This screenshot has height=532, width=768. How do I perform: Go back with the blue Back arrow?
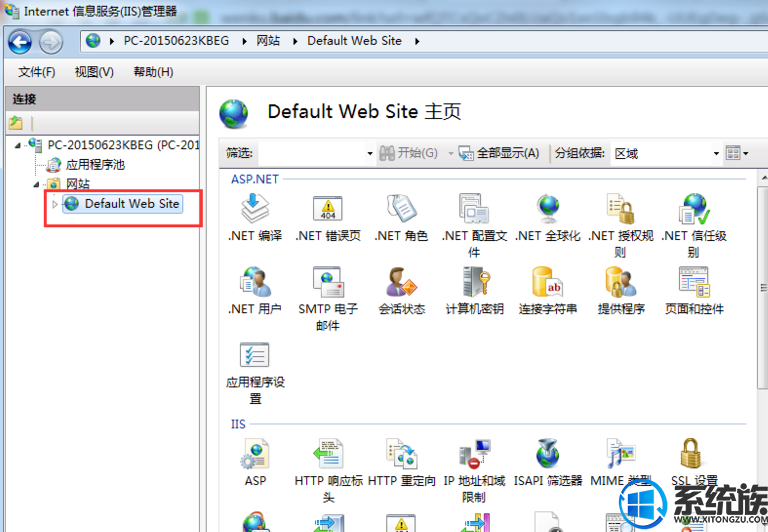20,42
